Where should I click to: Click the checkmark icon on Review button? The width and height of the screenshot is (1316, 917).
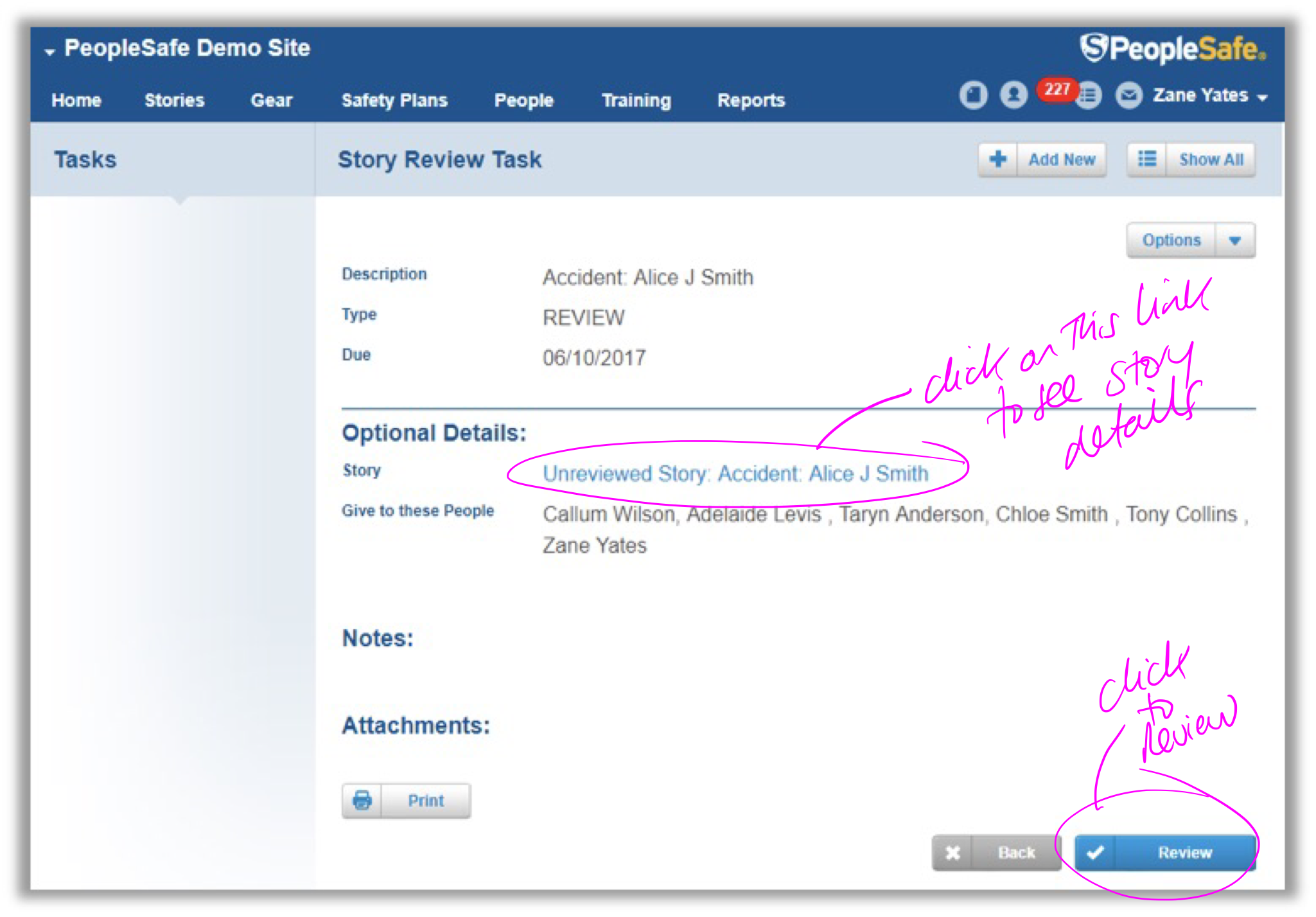(x=1096, y=853)
